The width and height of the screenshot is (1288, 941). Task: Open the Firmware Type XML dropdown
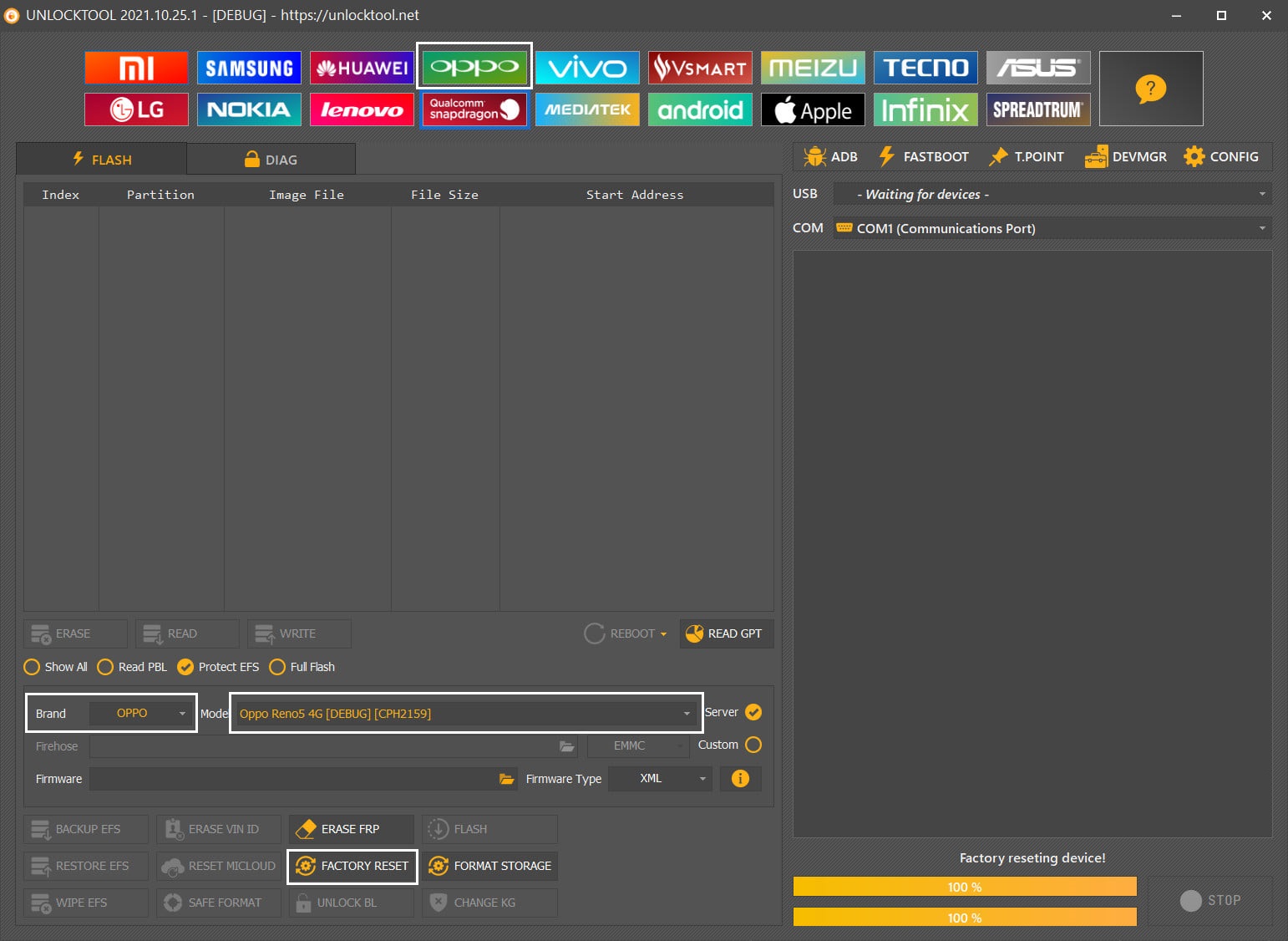pos(660,778)
